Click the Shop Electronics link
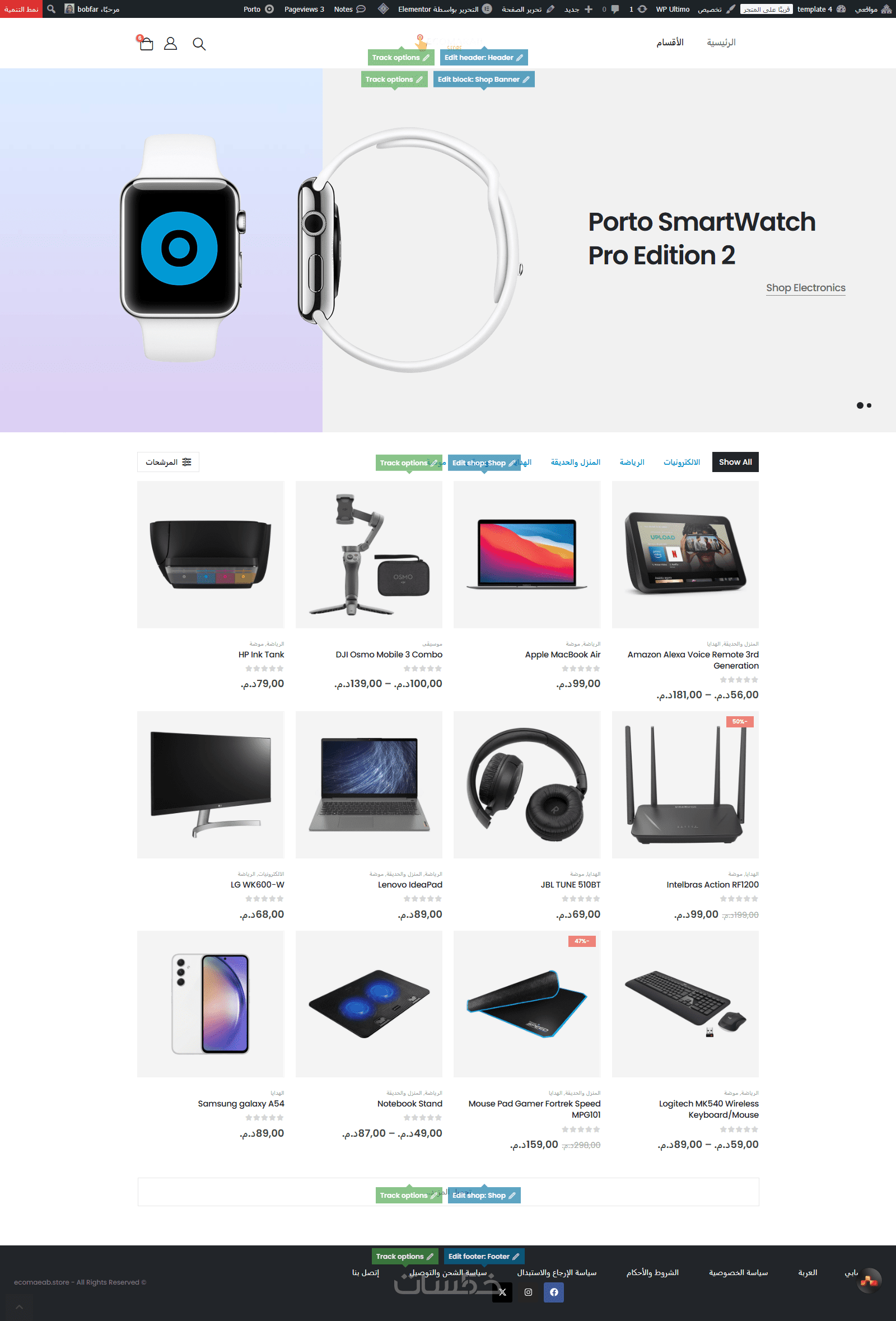The width and height of the screenshot is (896, 1321). point(806,288)
